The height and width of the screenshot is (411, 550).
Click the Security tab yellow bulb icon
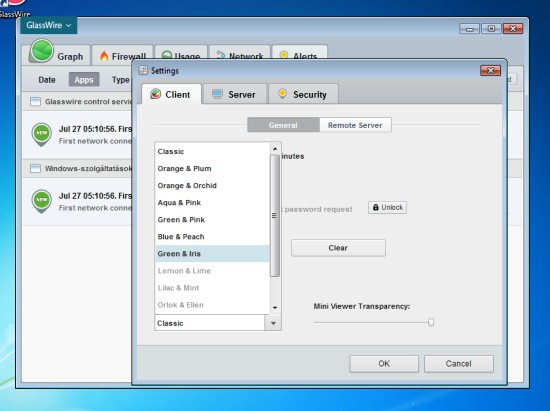click(x=282, y=94)
